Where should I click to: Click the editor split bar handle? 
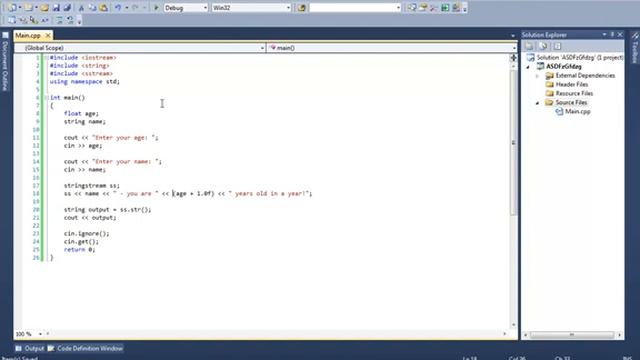pyautogui.click(x=513, y=58)
